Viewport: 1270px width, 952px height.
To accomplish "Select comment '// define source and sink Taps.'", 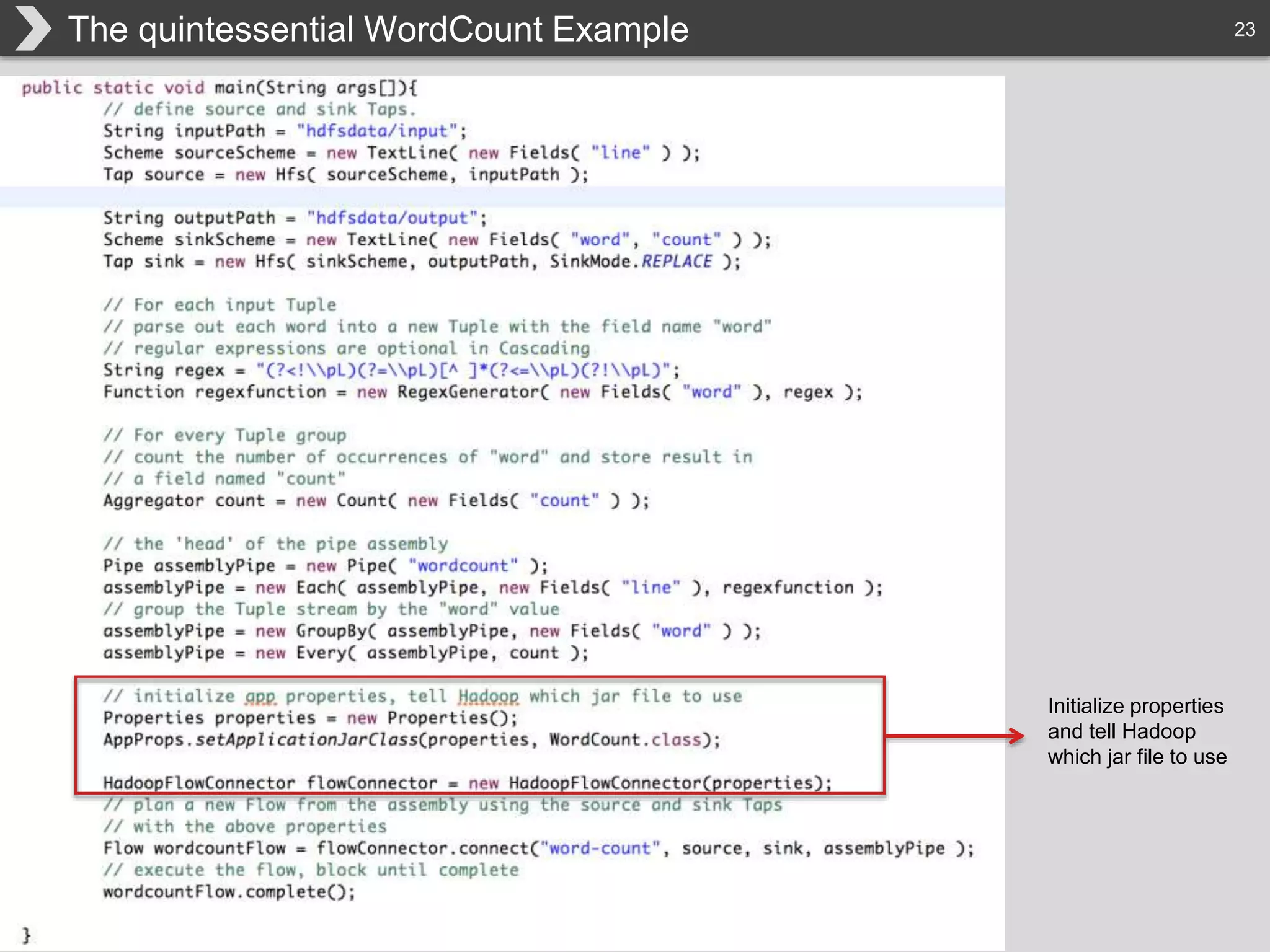I will pos(259,109).
